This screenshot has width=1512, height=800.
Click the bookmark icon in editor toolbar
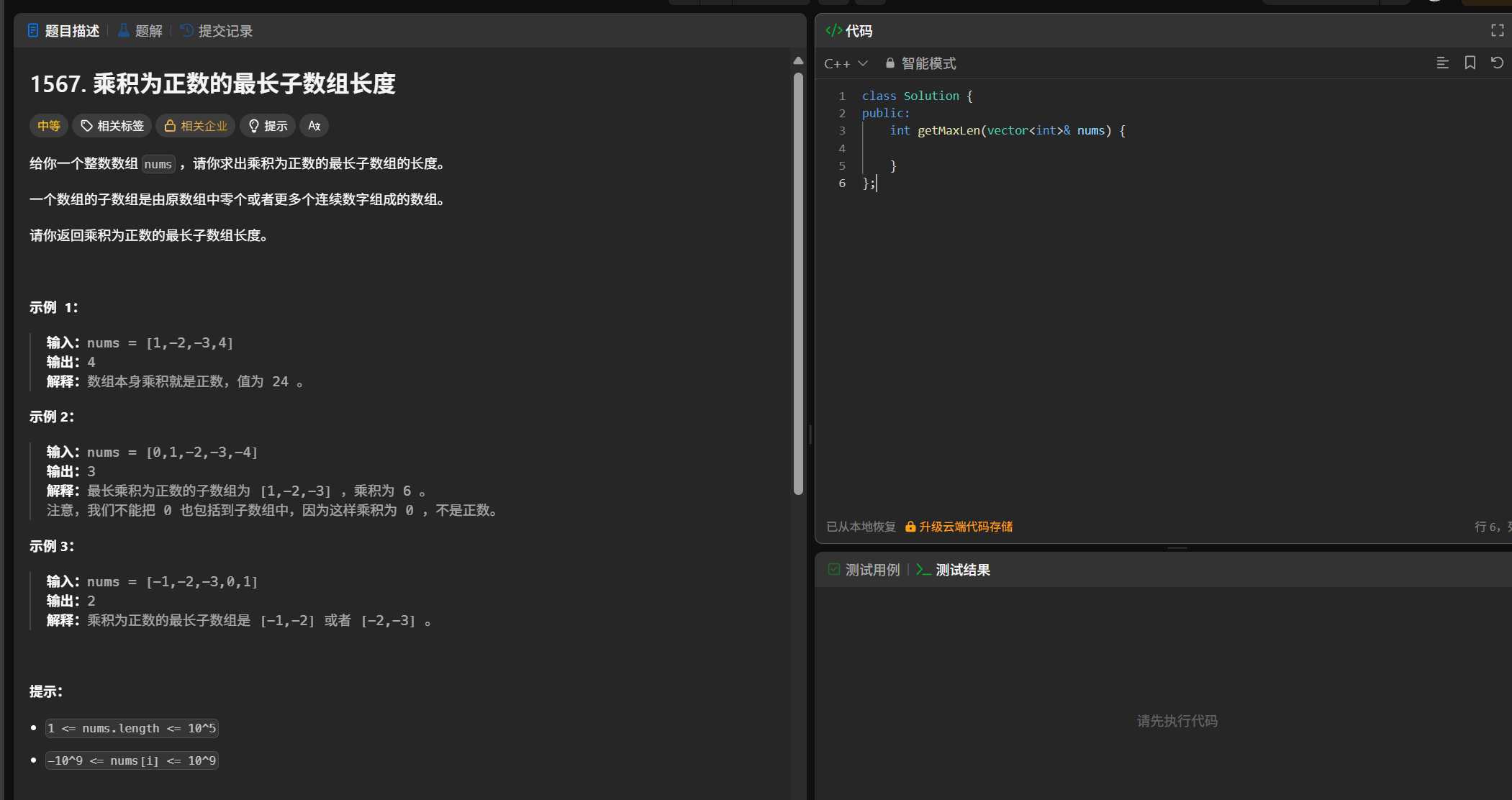1470,63
